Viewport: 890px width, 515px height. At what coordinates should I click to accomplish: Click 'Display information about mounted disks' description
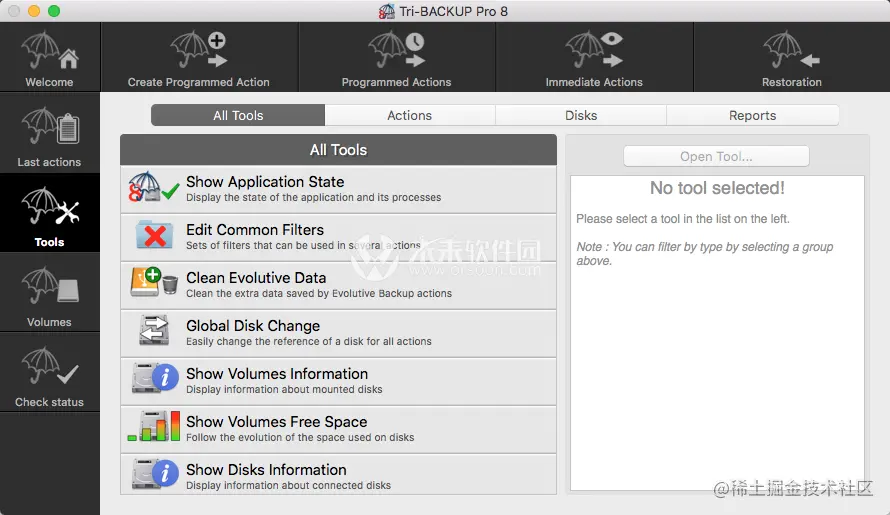pyautogui.click(x=284, y=390)
